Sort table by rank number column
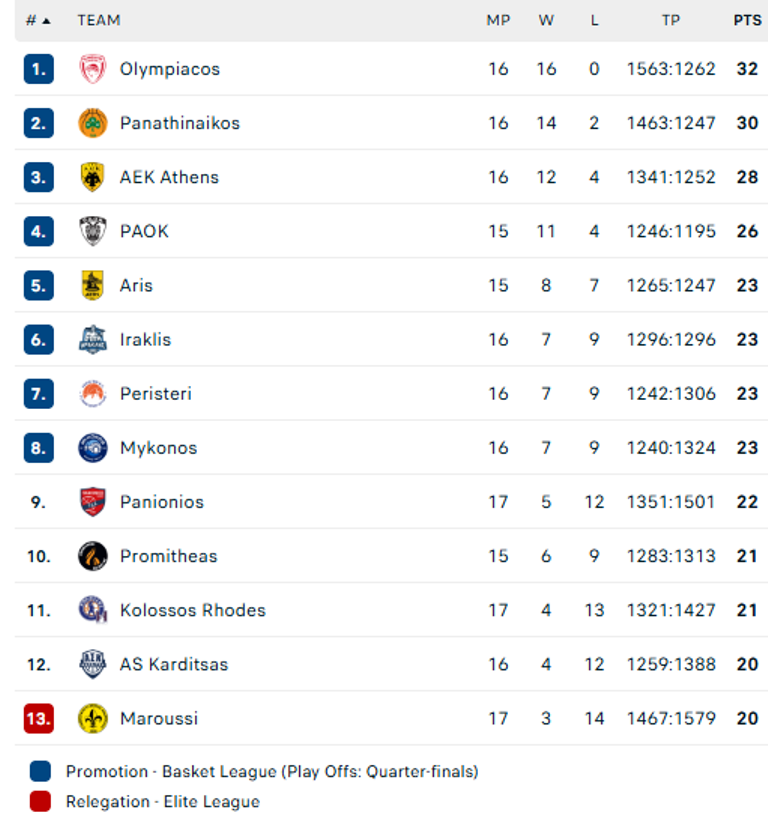This screenshot has height=824, width=768. coord(38,20)
